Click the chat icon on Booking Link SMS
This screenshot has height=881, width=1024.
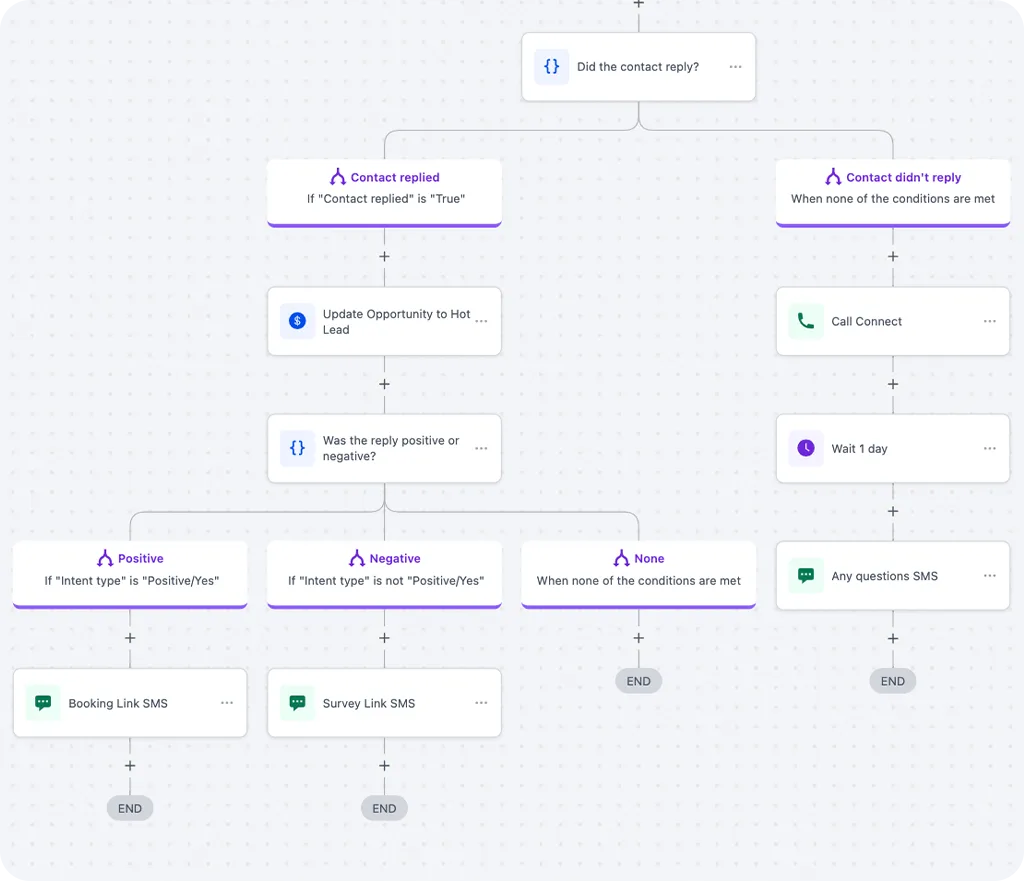[x=43, y=703]
